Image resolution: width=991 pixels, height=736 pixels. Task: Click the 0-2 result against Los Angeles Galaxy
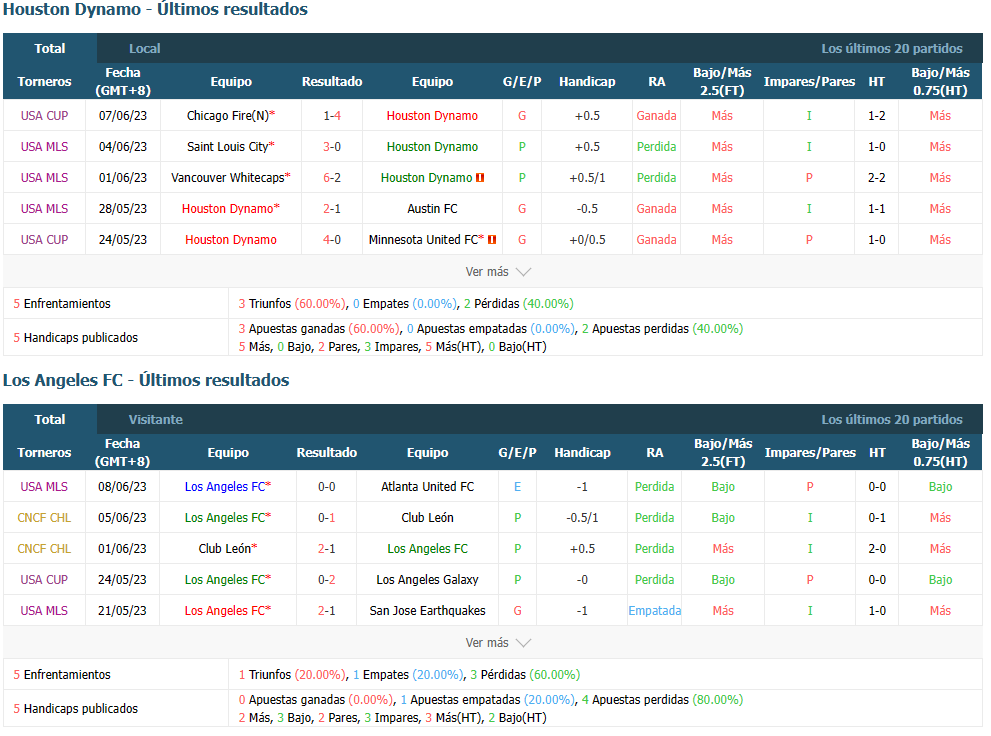[327, 579]
